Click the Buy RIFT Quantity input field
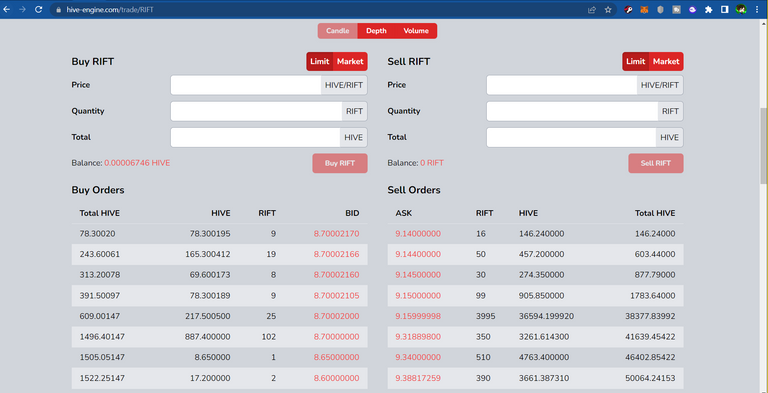 (256, 111)
